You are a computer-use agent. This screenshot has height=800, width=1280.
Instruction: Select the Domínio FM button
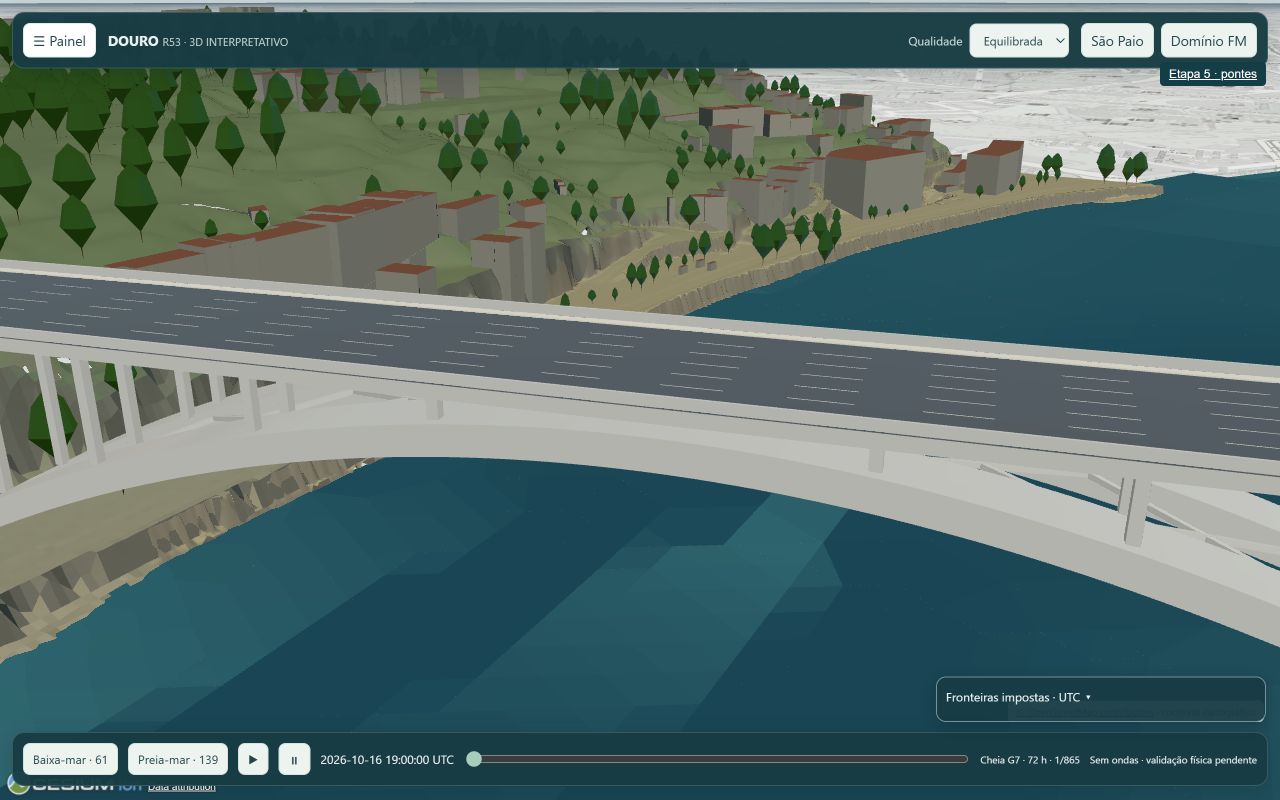tap(1208, 41)
